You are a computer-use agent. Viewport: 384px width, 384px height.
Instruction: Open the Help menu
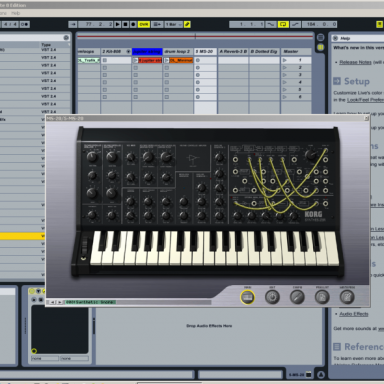[x=16, y=13]
